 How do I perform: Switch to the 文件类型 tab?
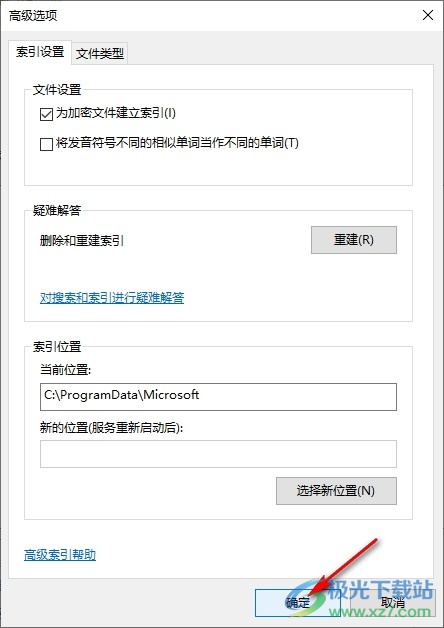(x=100, y=53)
